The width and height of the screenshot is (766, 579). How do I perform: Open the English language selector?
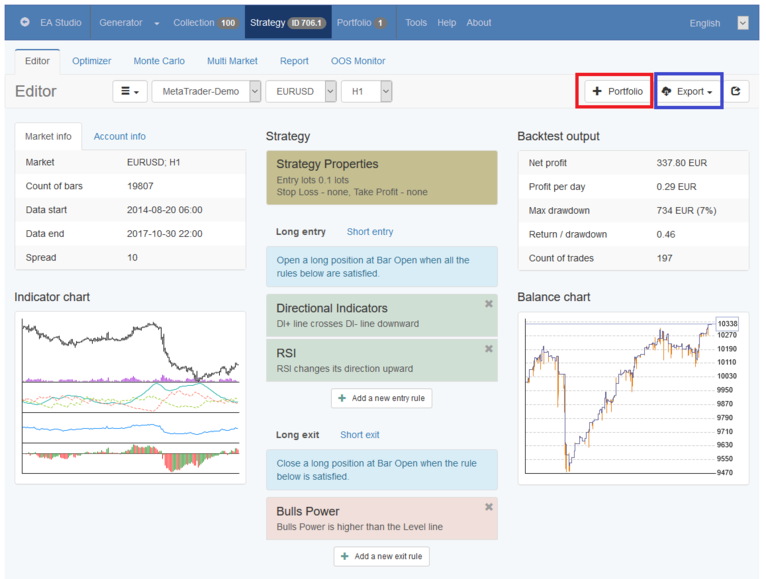(x=718, y=23)
